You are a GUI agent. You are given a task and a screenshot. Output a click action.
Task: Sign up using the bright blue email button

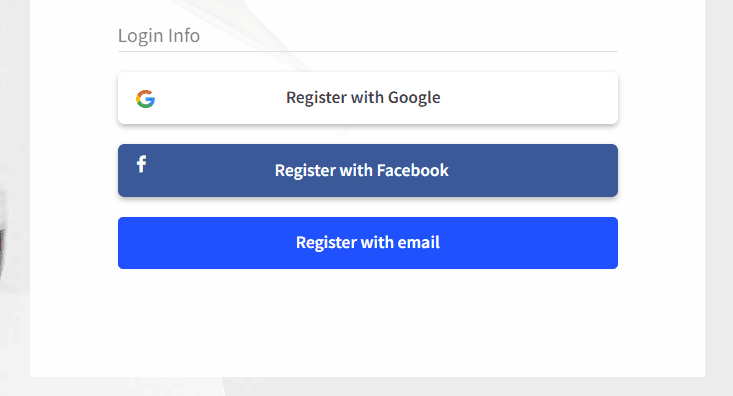click(368, 243)
